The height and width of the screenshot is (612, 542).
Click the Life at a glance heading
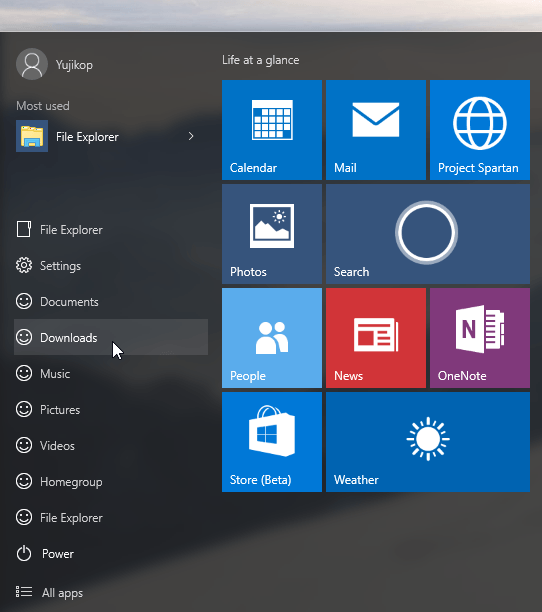pos(261,60)
